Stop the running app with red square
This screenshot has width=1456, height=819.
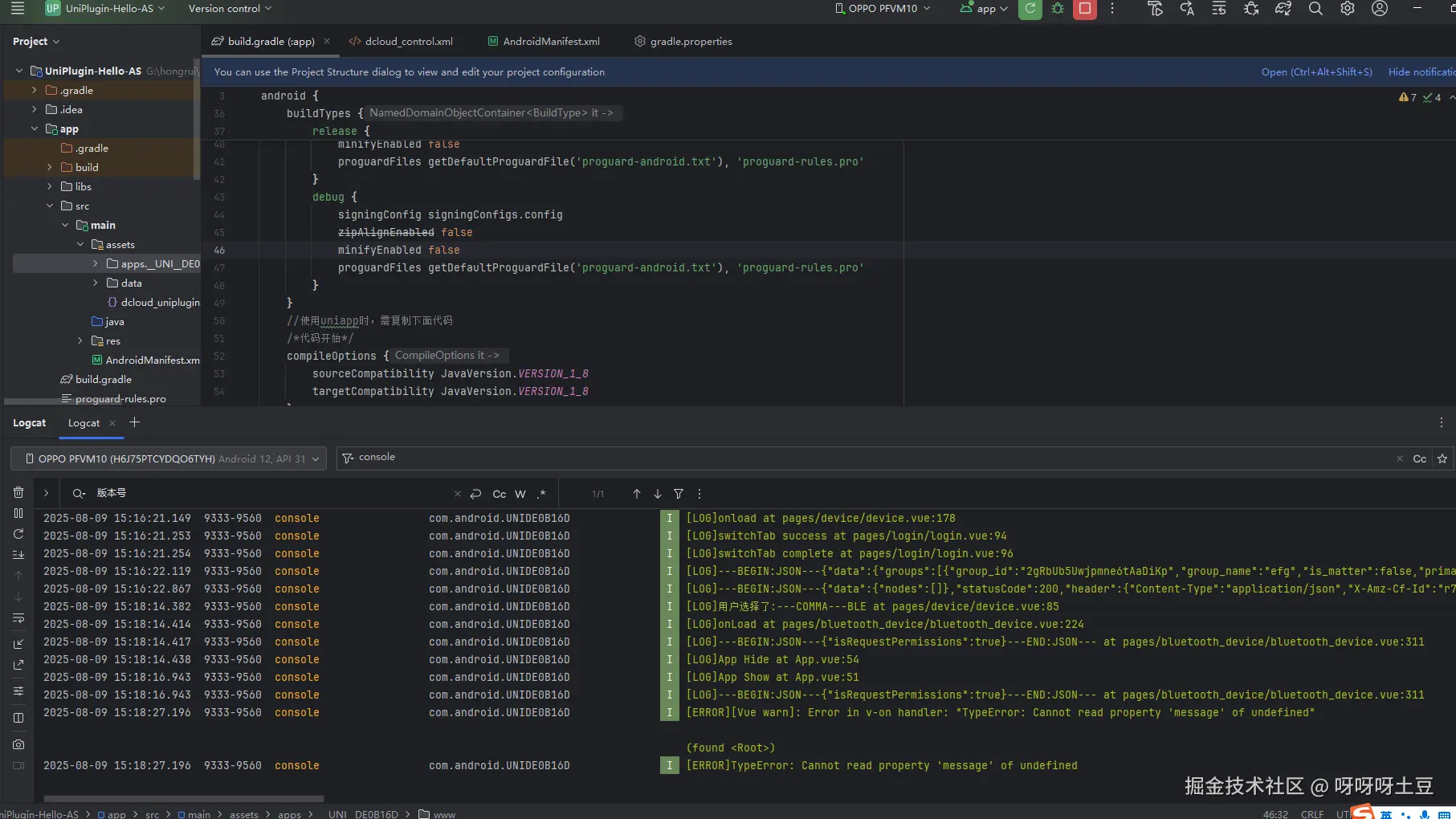click(1085, 8)
